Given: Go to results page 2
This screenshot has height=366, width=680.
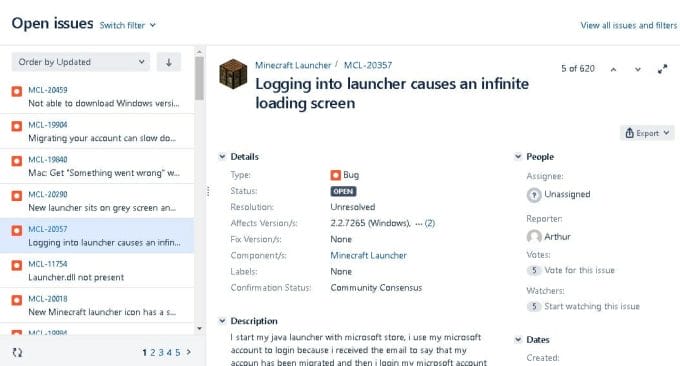Looking at the screenshot, I should [x=152, y=353].
